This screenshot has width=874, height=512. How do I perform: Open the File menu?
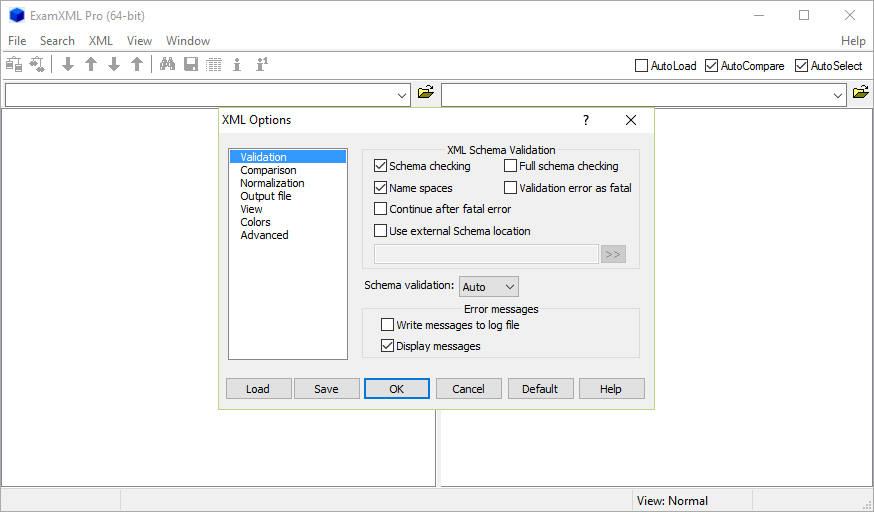coord(17,41)
